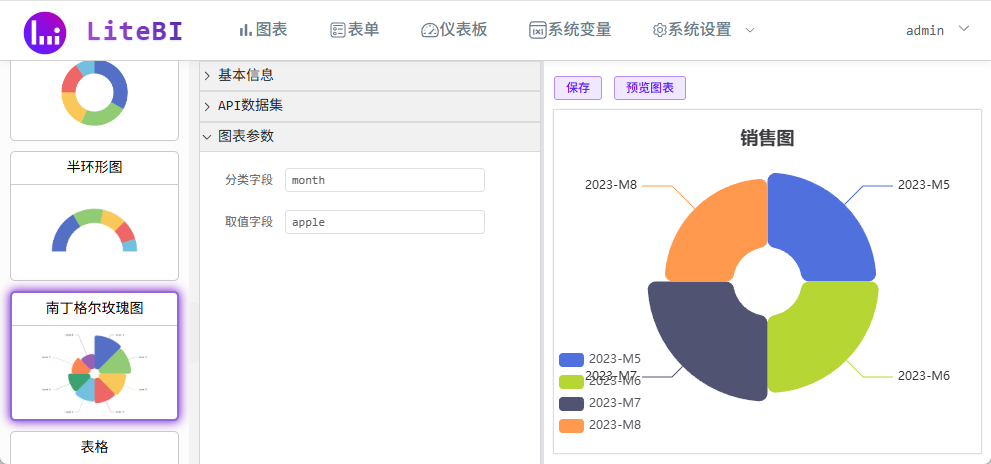
Task: Click the variable icon beside 系统变量
Action: click(x=537, y=30)
